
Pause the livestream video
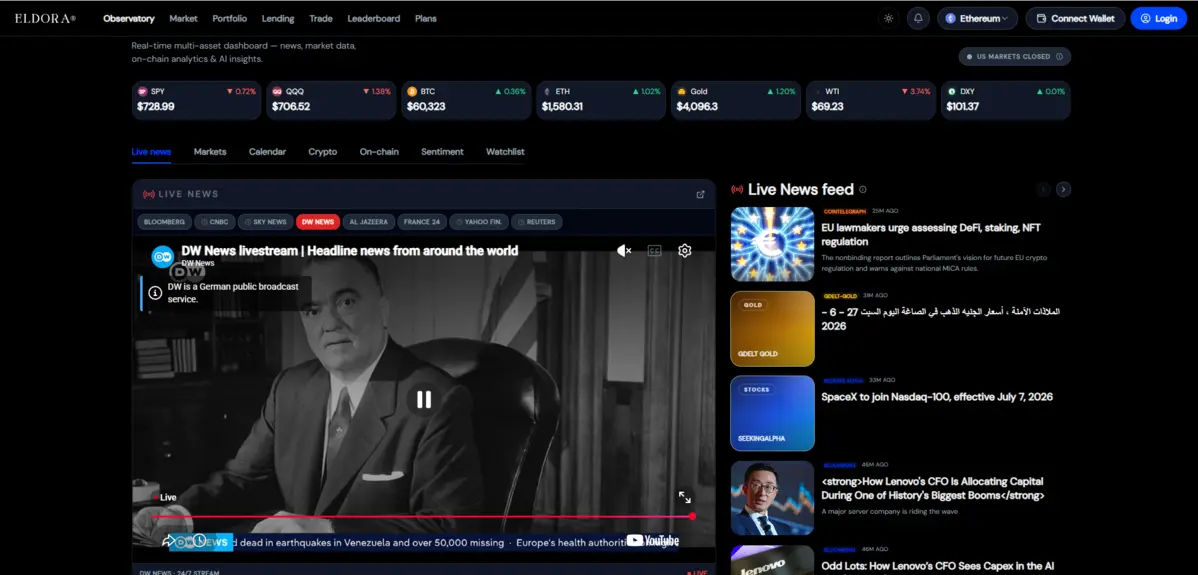tap(423, 399)
